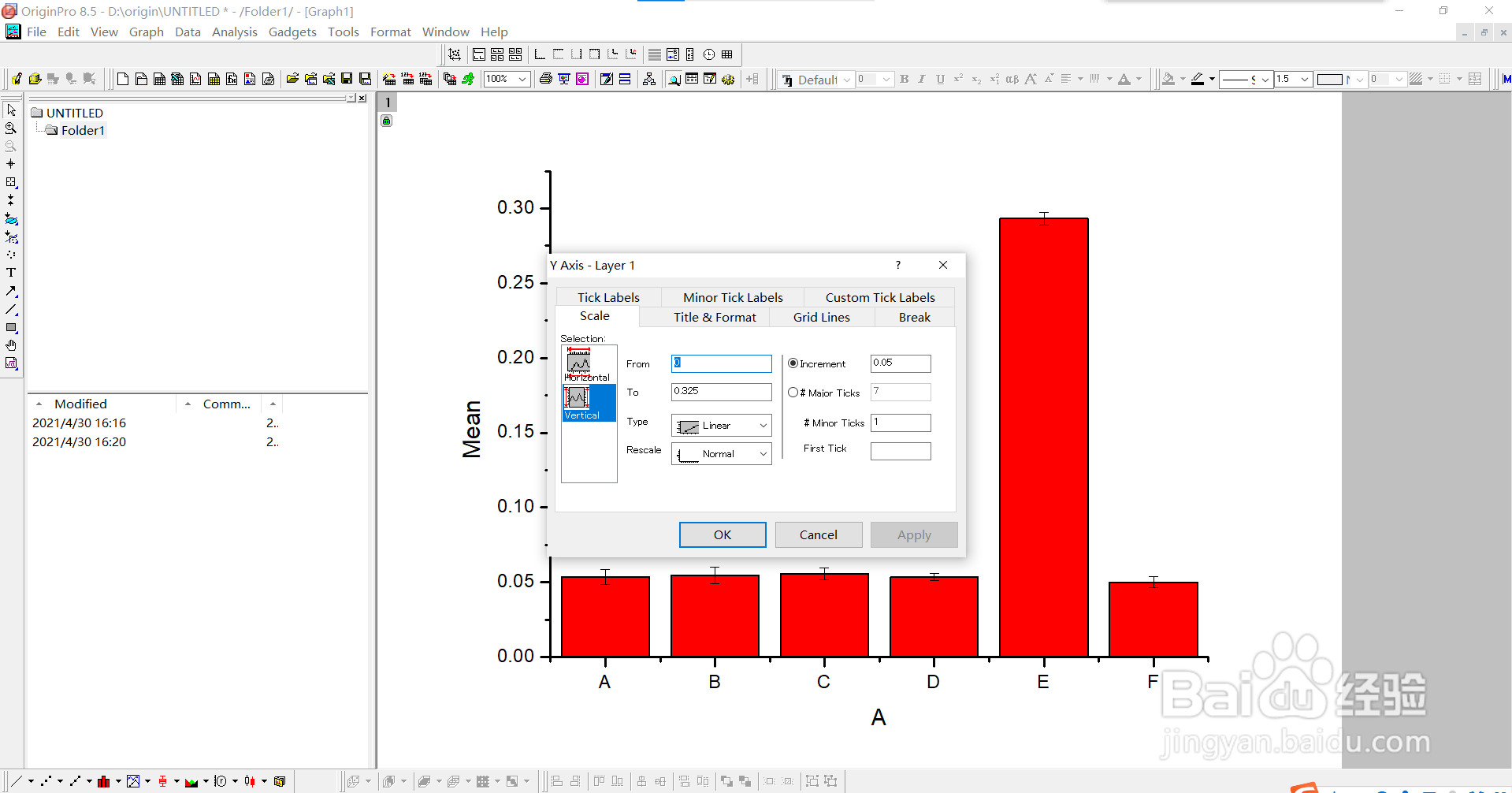Screen dimensions: 1512x793
Task: Open the Analysis menu
Action: pyautogui.click(x=235, y=32)
